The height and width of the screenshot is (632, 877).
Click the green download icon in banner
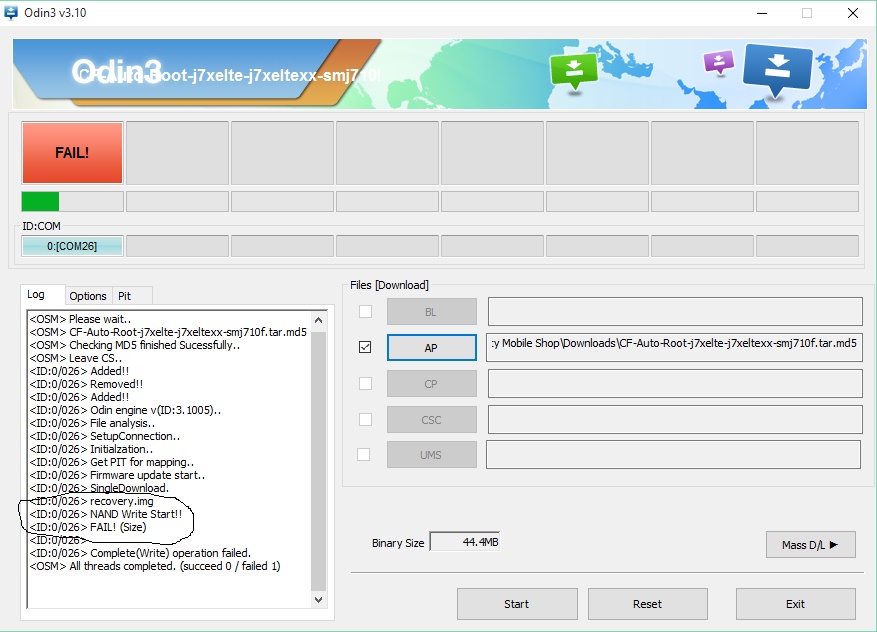pos(573,72)
